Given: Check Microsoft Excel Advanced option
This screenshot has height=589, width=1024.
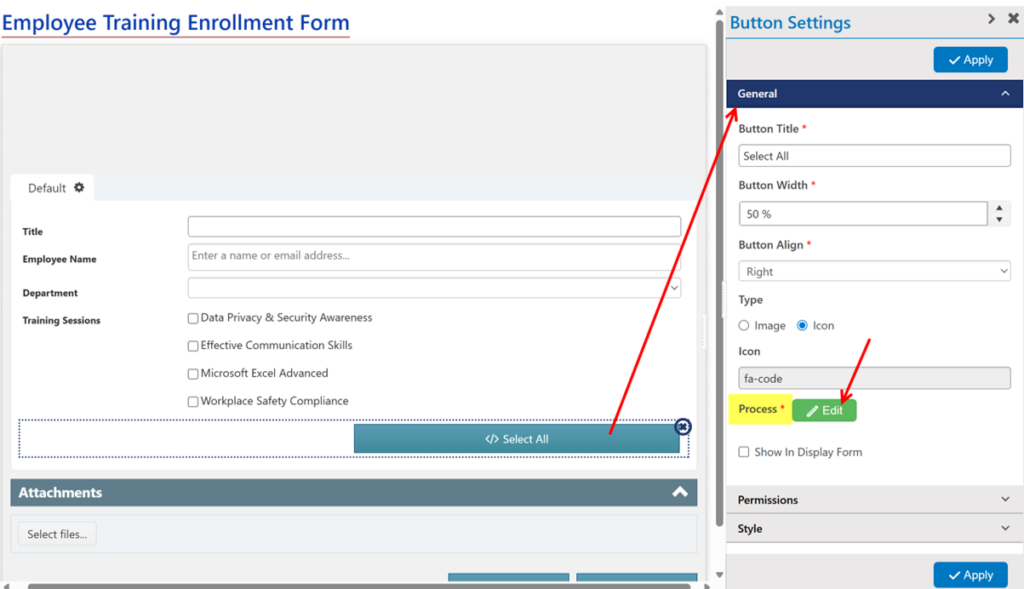Looking at the screenshot, I should 193,374.
